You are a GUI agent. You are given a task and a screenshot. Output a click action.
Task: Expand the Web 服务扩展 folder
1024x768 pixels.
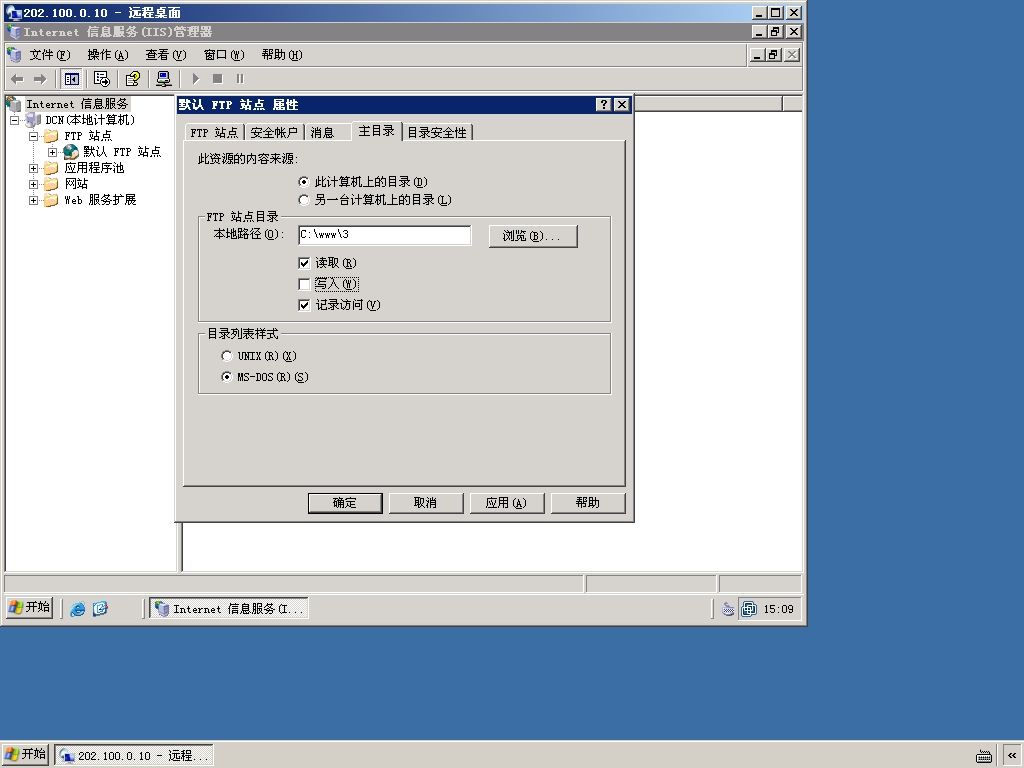33,200
